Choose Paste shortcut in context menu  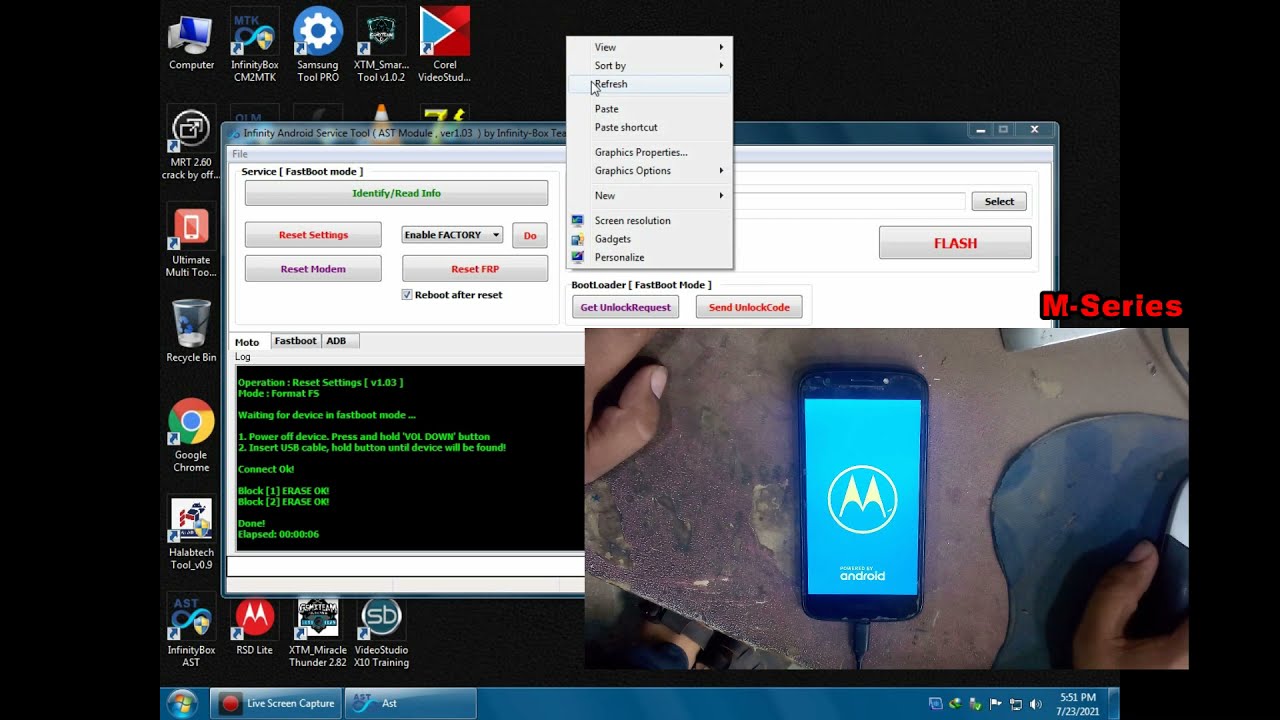click(x=649, y=127)
